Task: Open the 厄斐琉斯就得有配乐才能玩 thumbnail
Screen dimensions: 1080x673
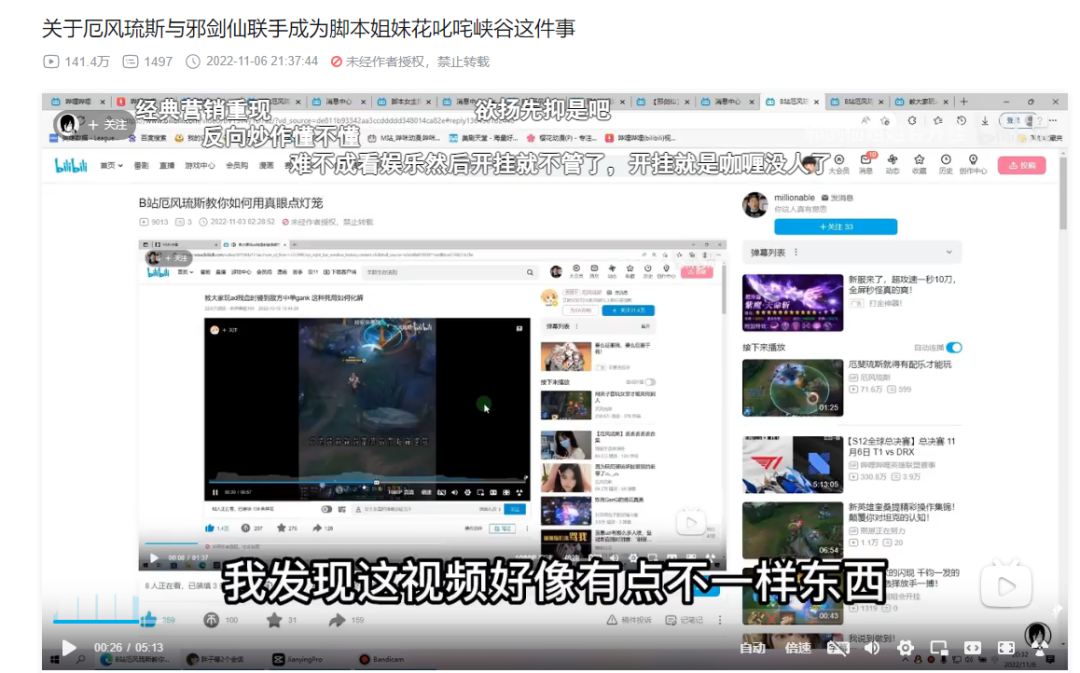Action: point(793,388)
